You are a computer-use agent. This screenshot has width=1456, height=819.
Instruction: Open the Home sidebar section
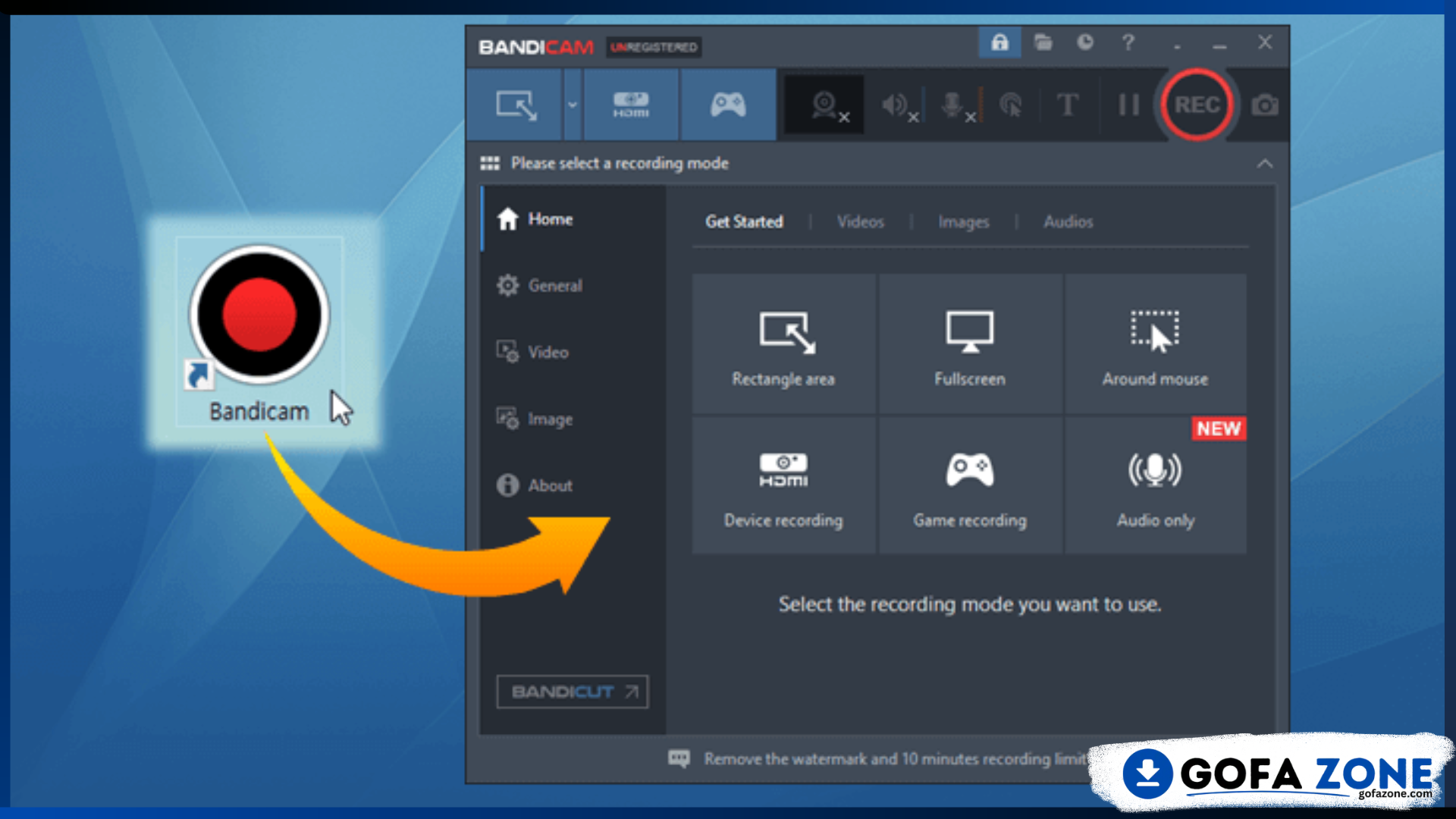(x=573, y=219)
